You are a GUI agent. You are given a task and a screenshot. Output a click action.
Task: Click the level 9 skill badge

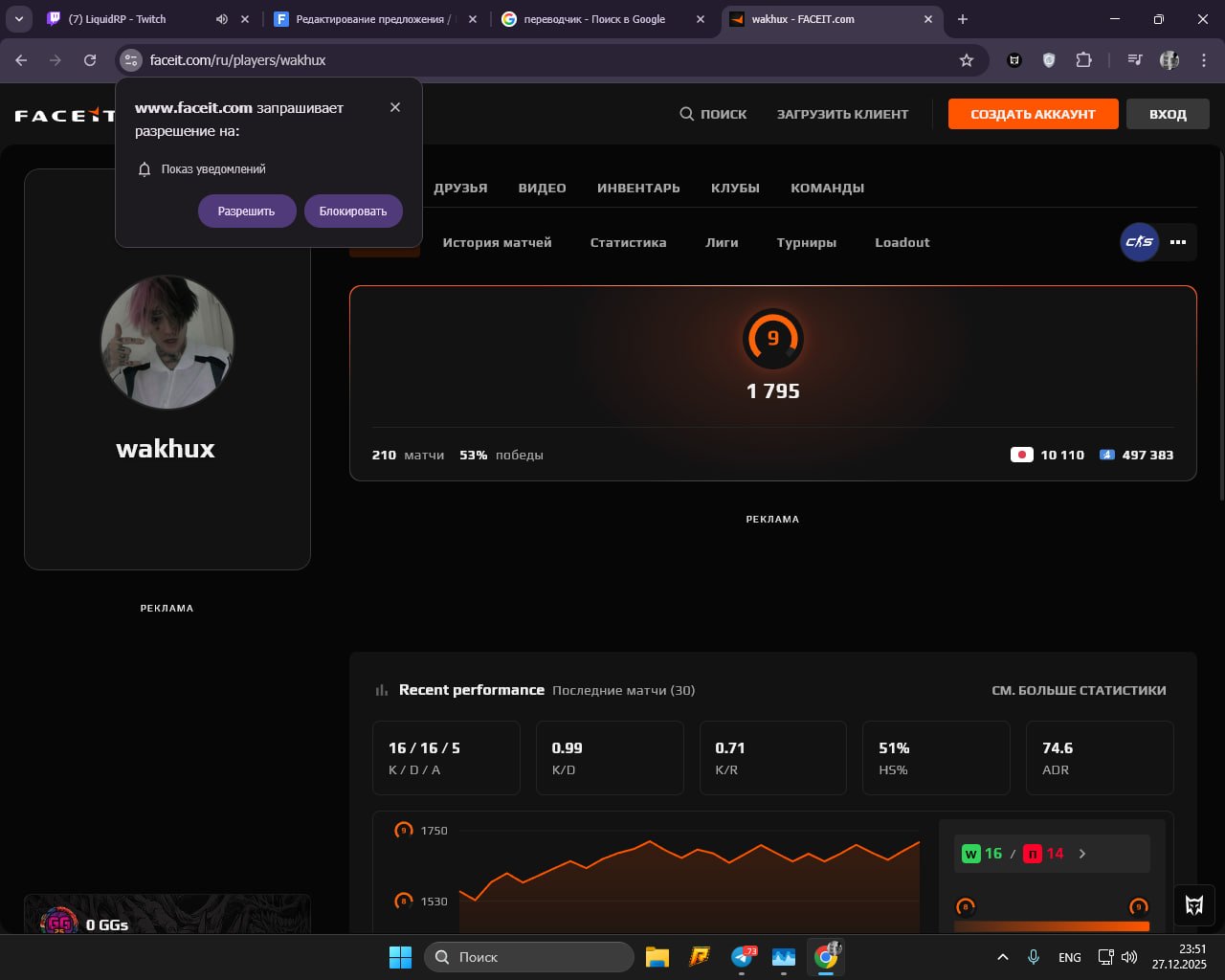pyautogui.click(x=773, y=338)
